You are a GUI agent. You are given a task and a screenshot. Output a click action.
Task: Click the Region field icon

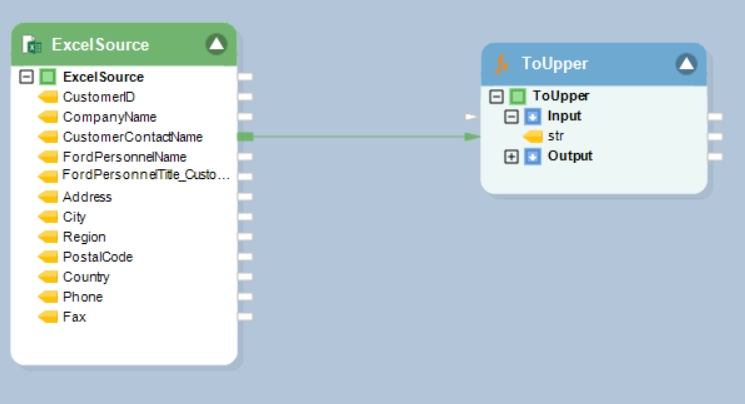(48, 237)
